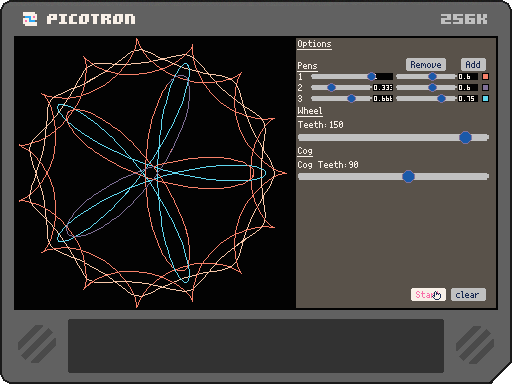
Task: Click the Pens heading
Action: [x=307, y=66]
